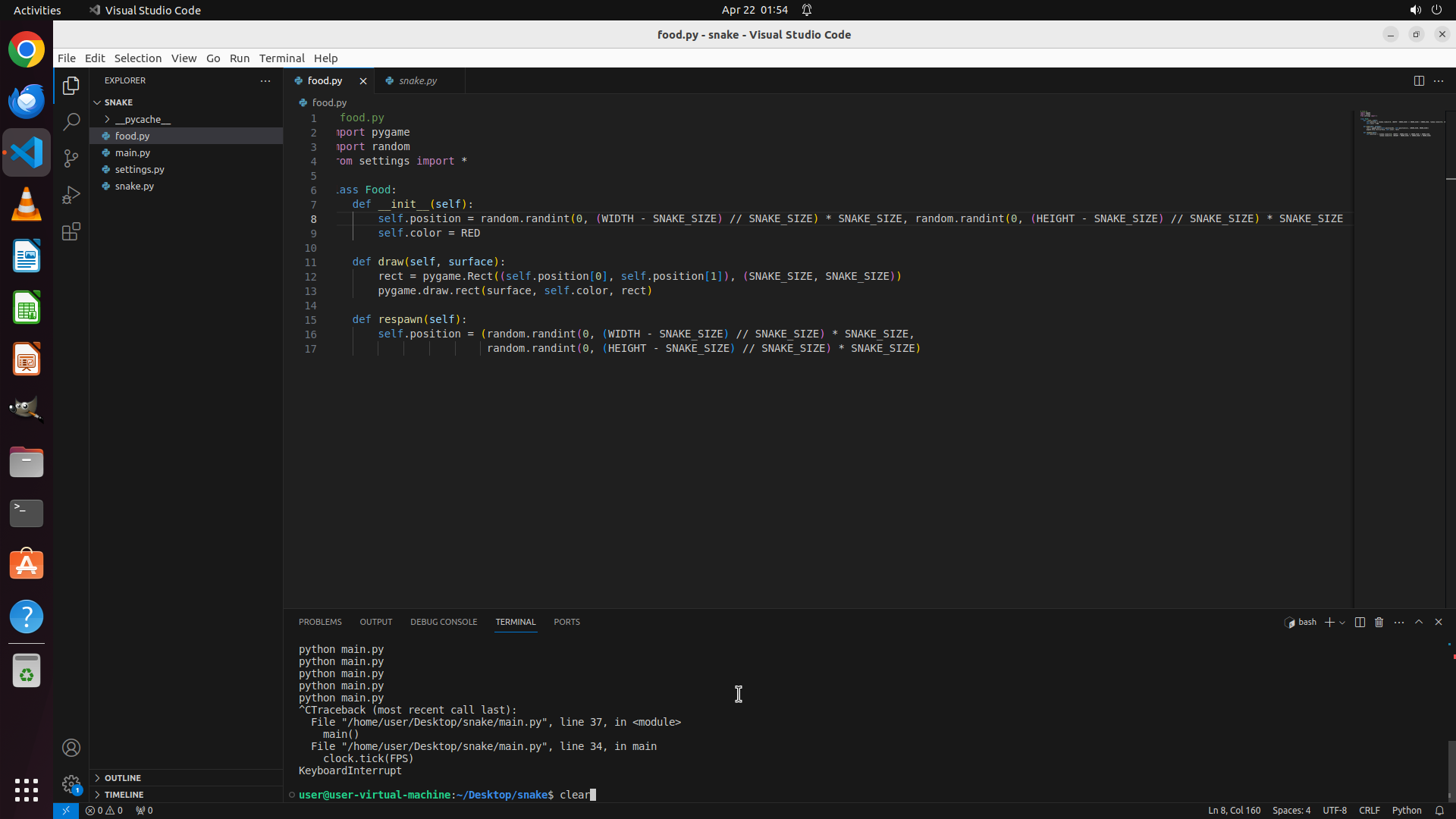This screenshot has height=819, width=1456.
Task: Open new terminal launch profile dropdown
Action: pyautogui.click(x=1342, y=623)
